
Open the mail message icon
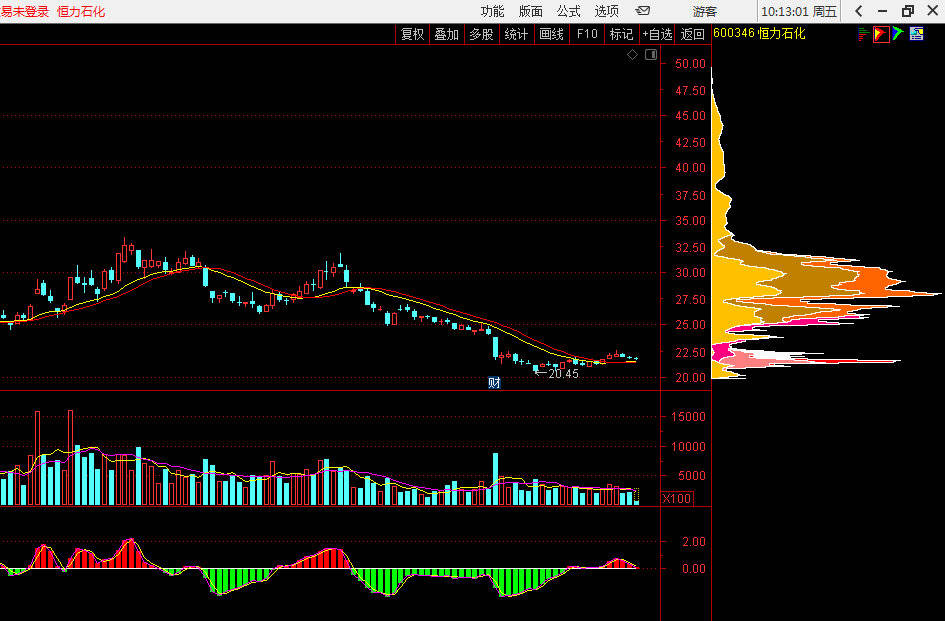(642, 11)
